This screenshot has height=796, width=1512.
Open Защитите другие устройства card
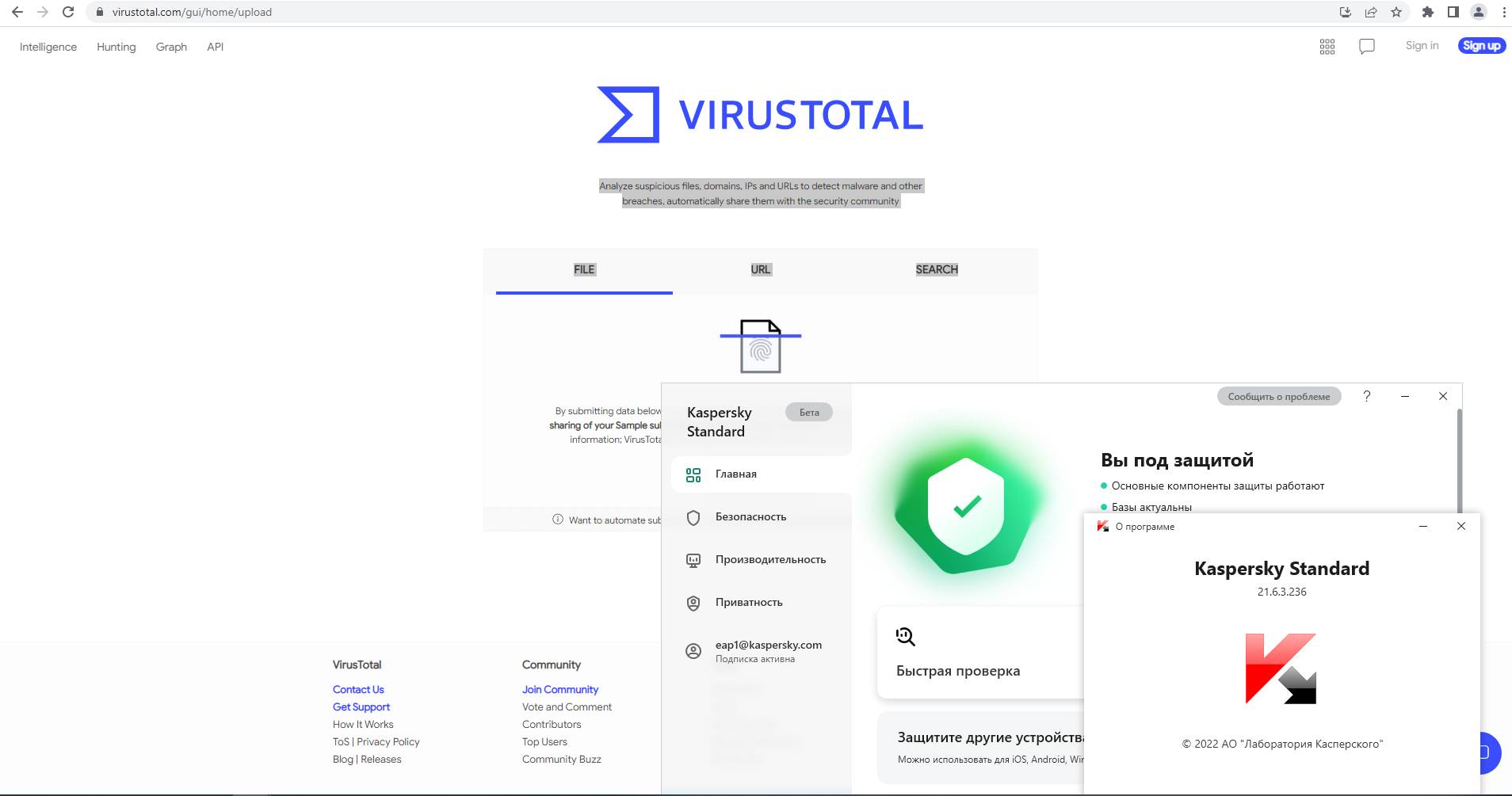[981, 748]
